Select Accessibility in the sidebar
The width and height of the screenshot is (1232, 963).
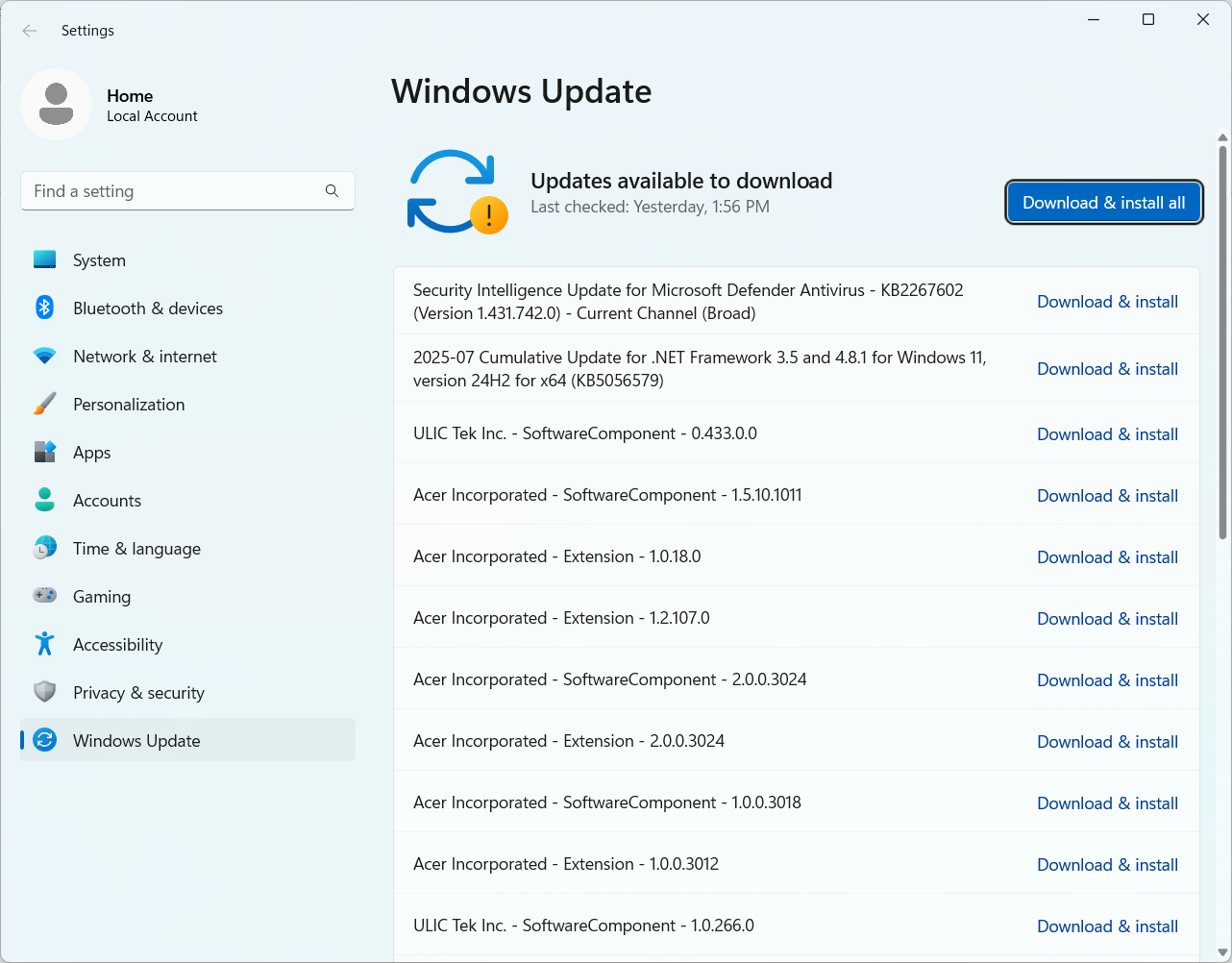pos(187,644)
